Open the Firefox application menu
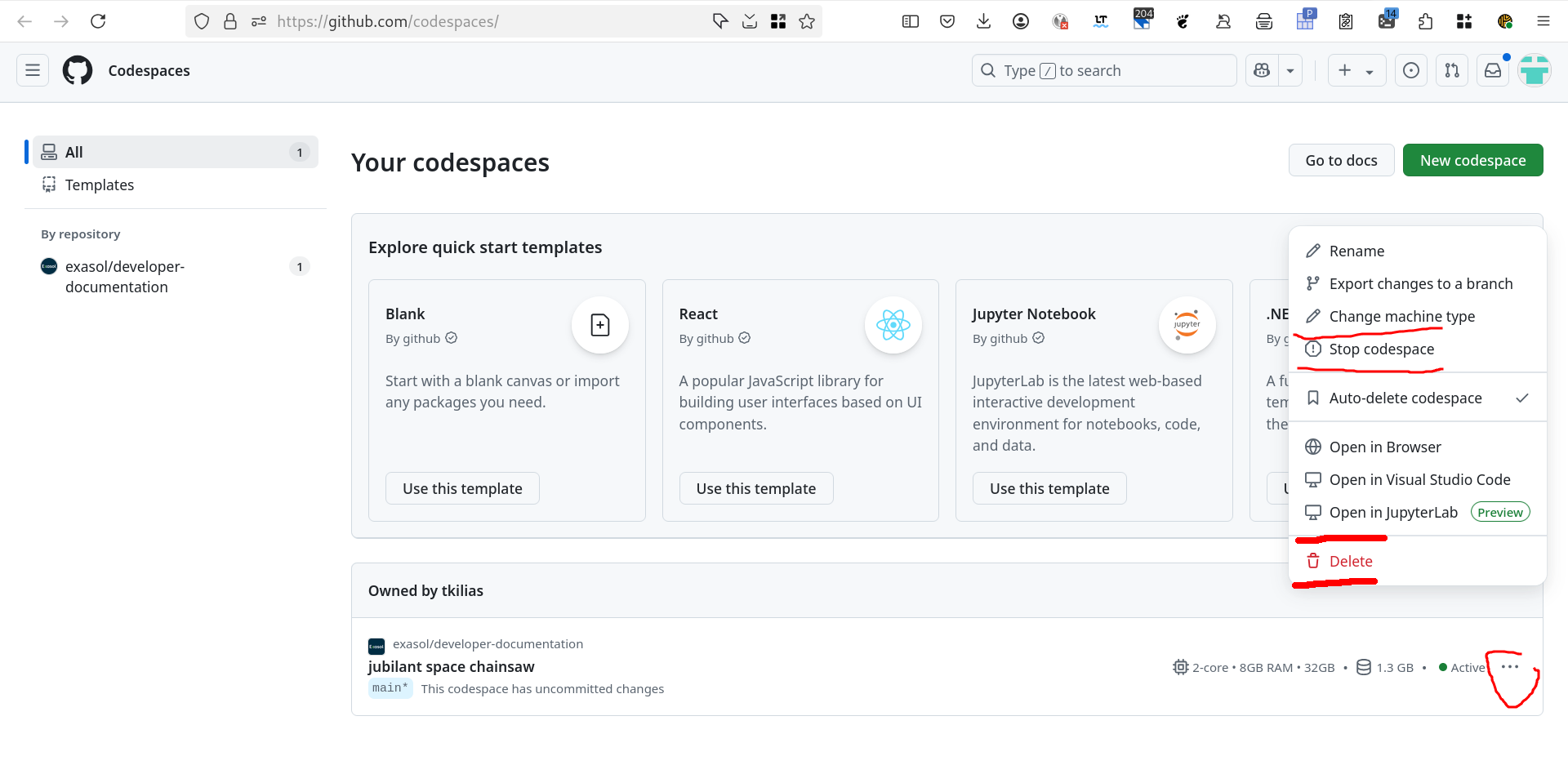 pyautogui.click(x=1543, y=21)
